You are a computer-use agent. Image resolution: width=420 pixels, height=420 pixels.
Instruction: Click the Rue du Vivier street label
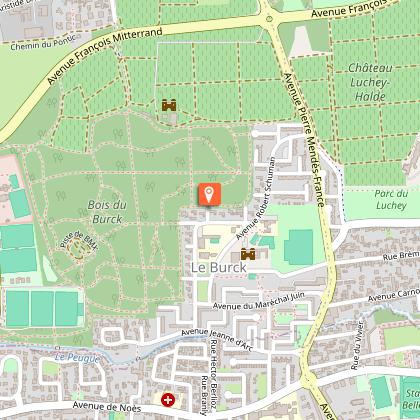356,345
